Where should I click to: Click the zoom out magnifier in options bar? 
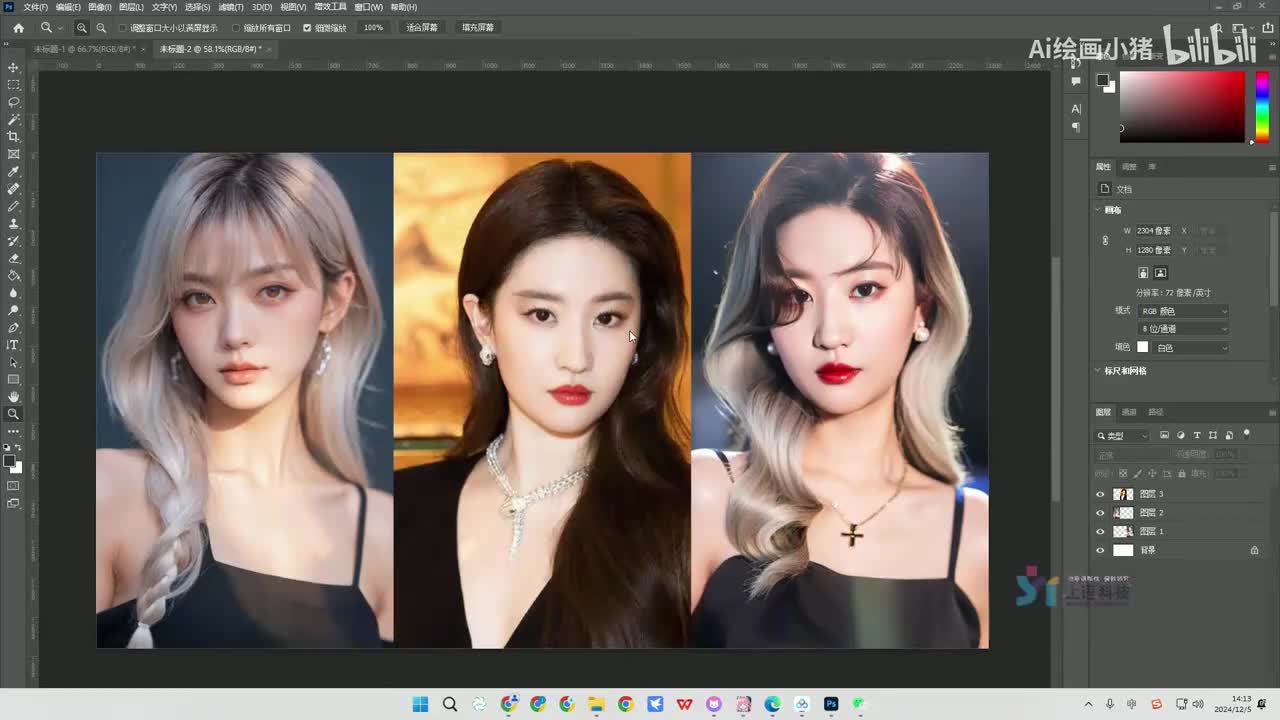coord(101,28)
